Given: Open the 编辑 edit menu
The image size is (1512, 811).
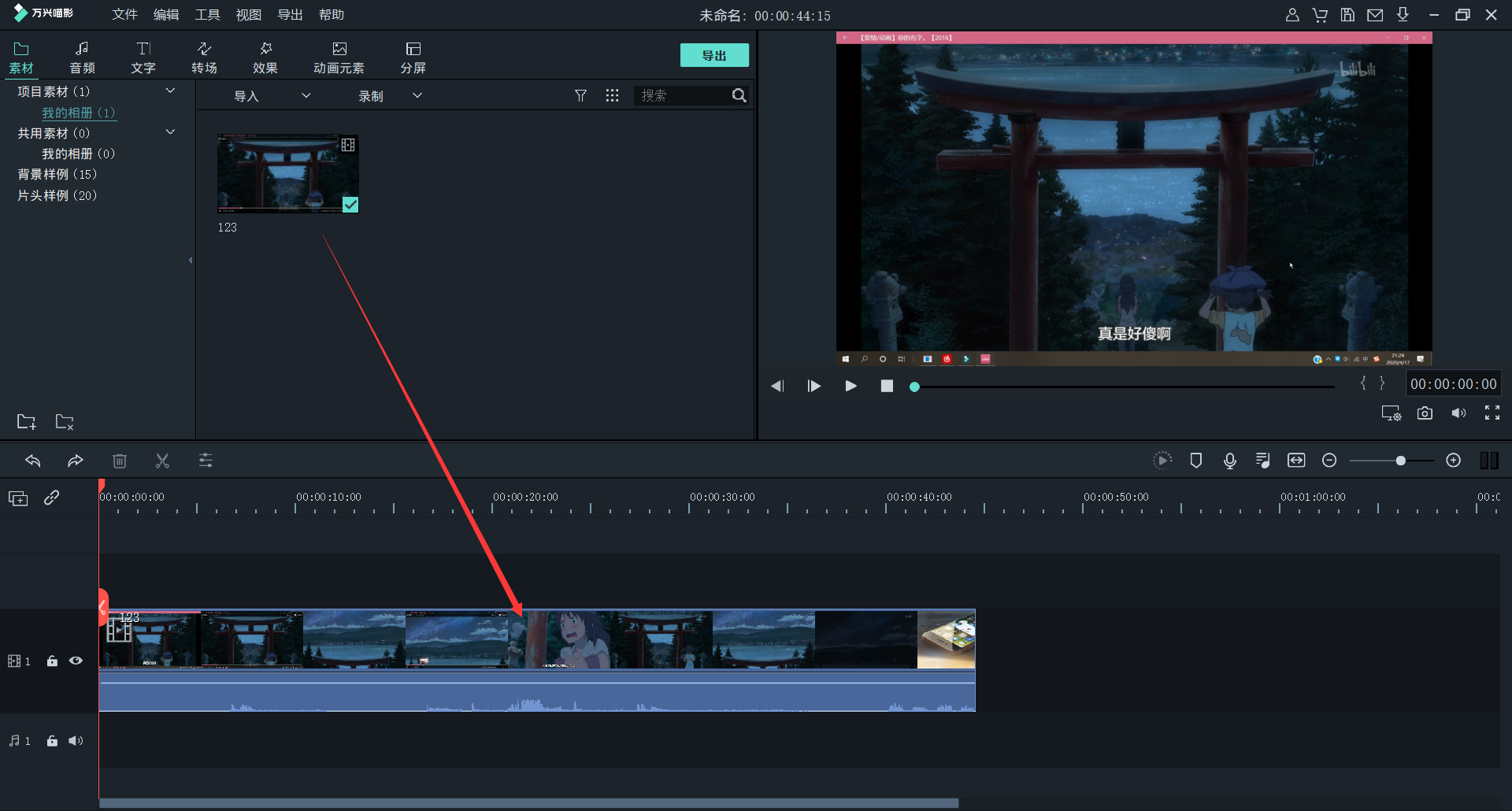Looking at the screenshot, I should pyautogui.click(x=165, y=15).
